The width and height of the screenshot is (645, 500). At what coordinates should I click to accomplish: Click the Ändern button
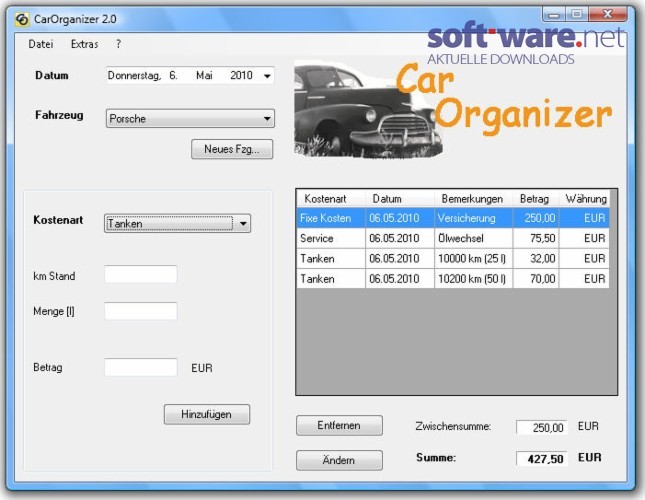tap(339, 460)
